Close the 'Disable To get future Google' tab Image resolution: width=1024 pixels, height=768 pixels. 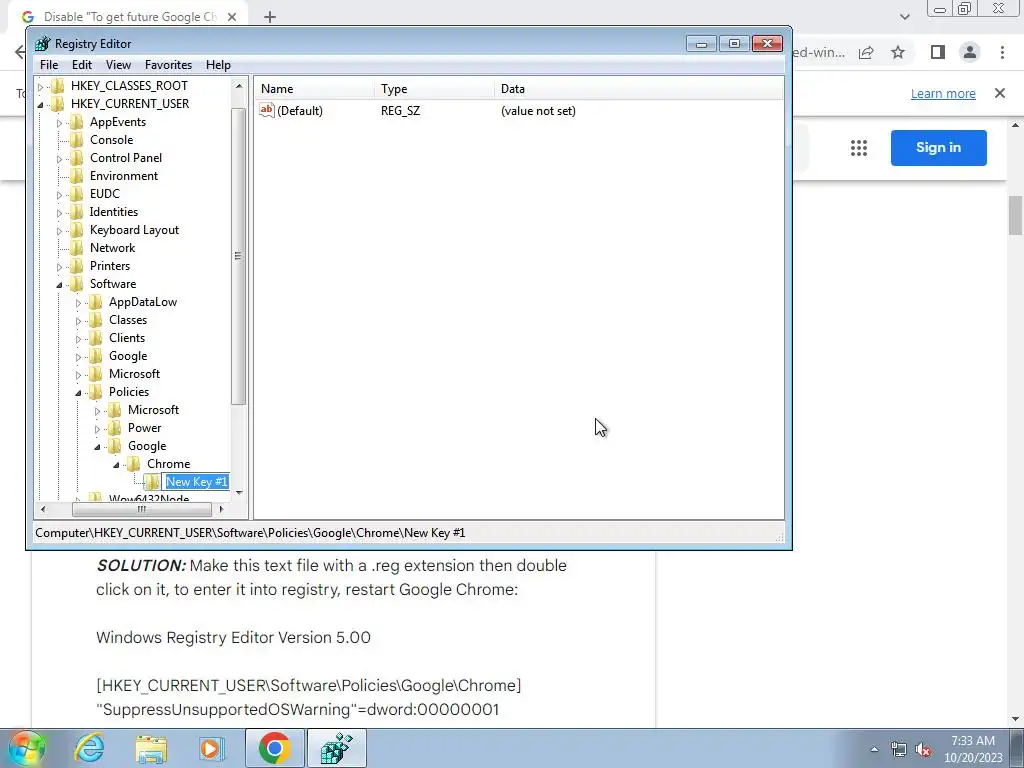232,17
